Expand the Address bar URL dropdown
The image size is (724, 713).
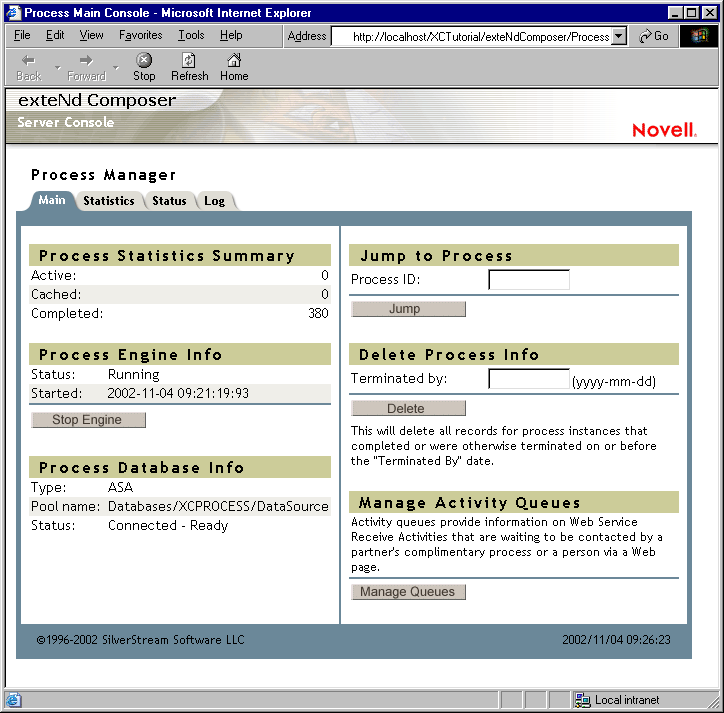pyautogui.click(x=618, y=36)
